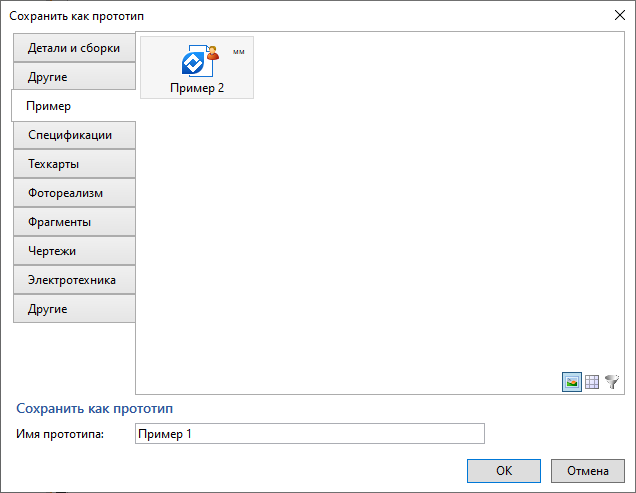Show the Фрагменты tab
This screenshot has height=493, width=636.
point(74,222)
